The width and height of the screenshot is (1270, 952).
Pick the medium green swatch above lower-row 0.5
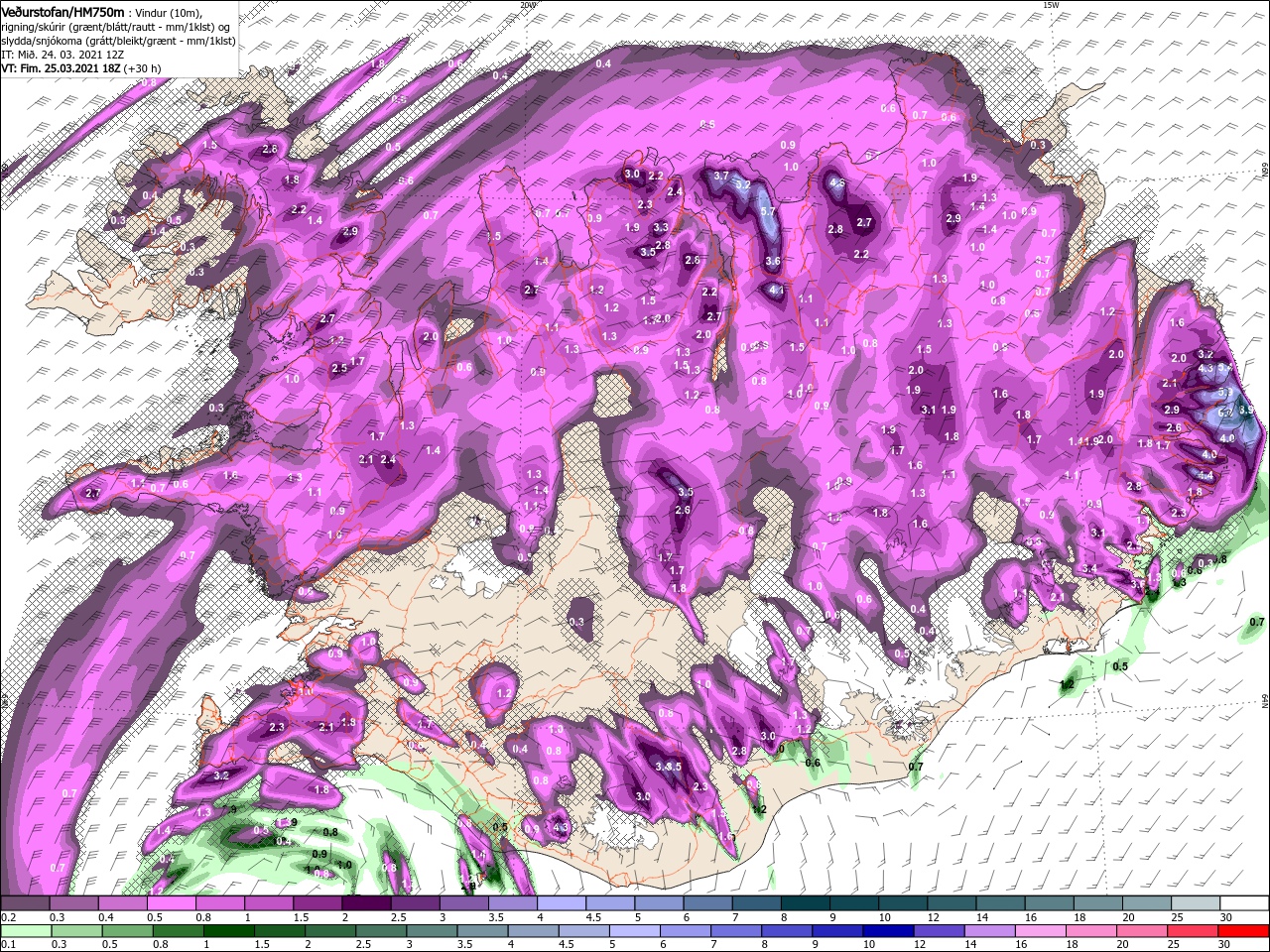pyautogui.click(x=127, y=930)
